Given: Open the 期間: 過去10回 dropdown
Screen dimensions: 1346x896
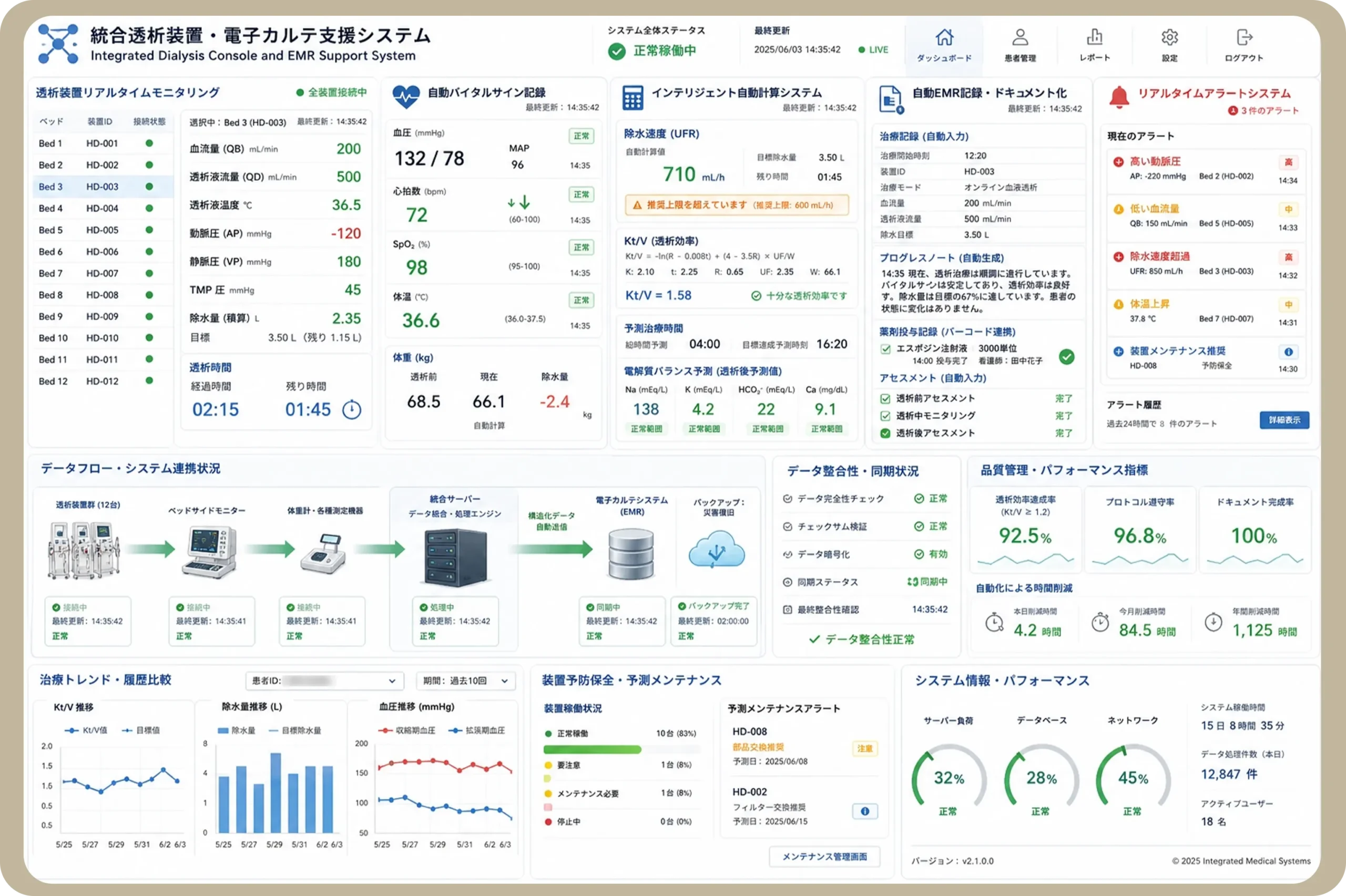Looking at the screenshot, I should pyautogui.click(x=465, y=681).
